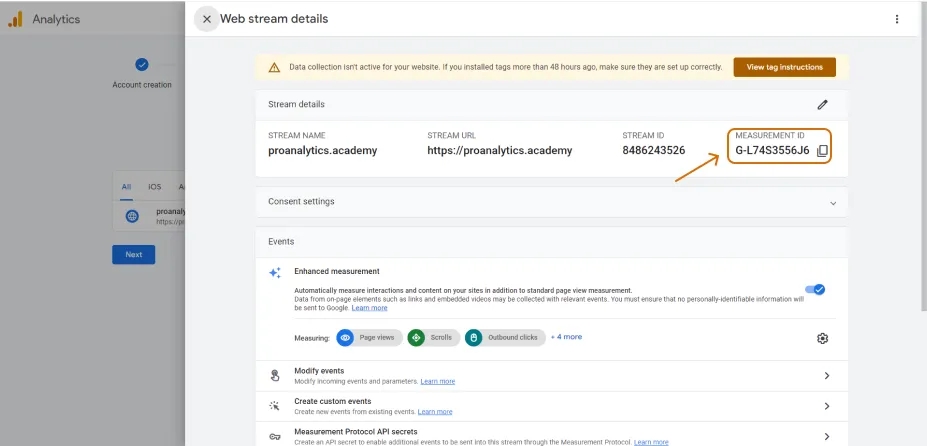Open Create custom events Learn more link
927x446 pixels.
pyautogui.click(x=435, y=412)
